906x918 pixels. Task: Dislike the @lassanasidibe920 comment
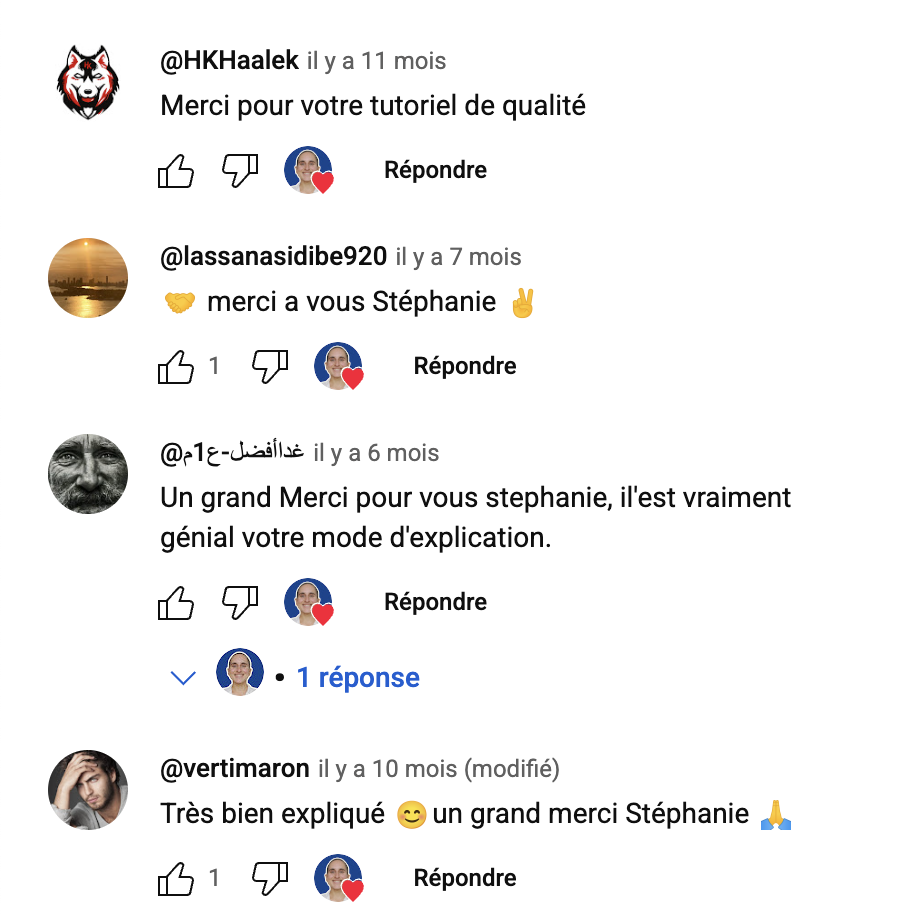[x=270, y=366]
